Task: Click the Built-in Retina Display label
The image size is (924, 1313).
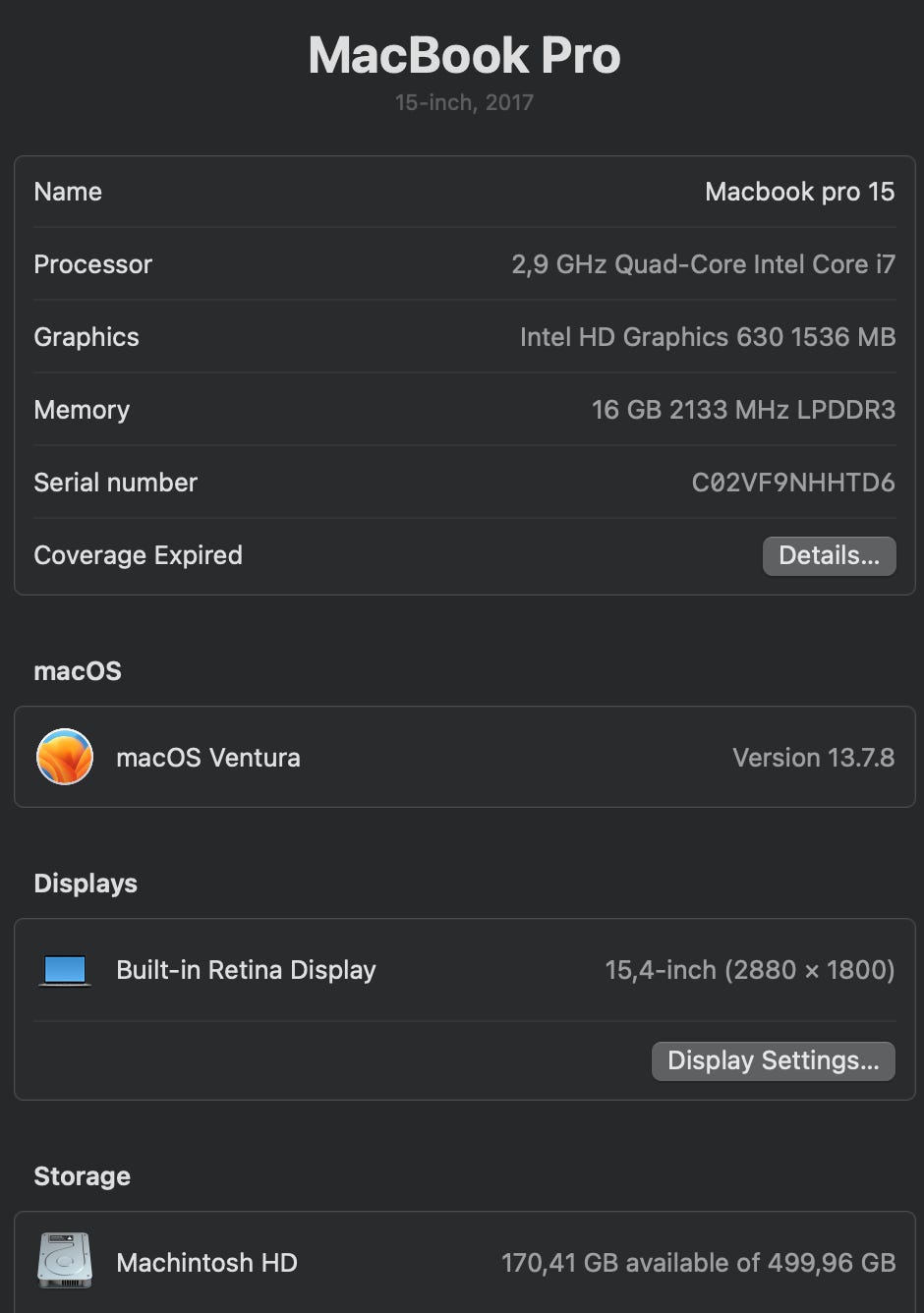Action: pyautogui.click(x=246, y=970)
